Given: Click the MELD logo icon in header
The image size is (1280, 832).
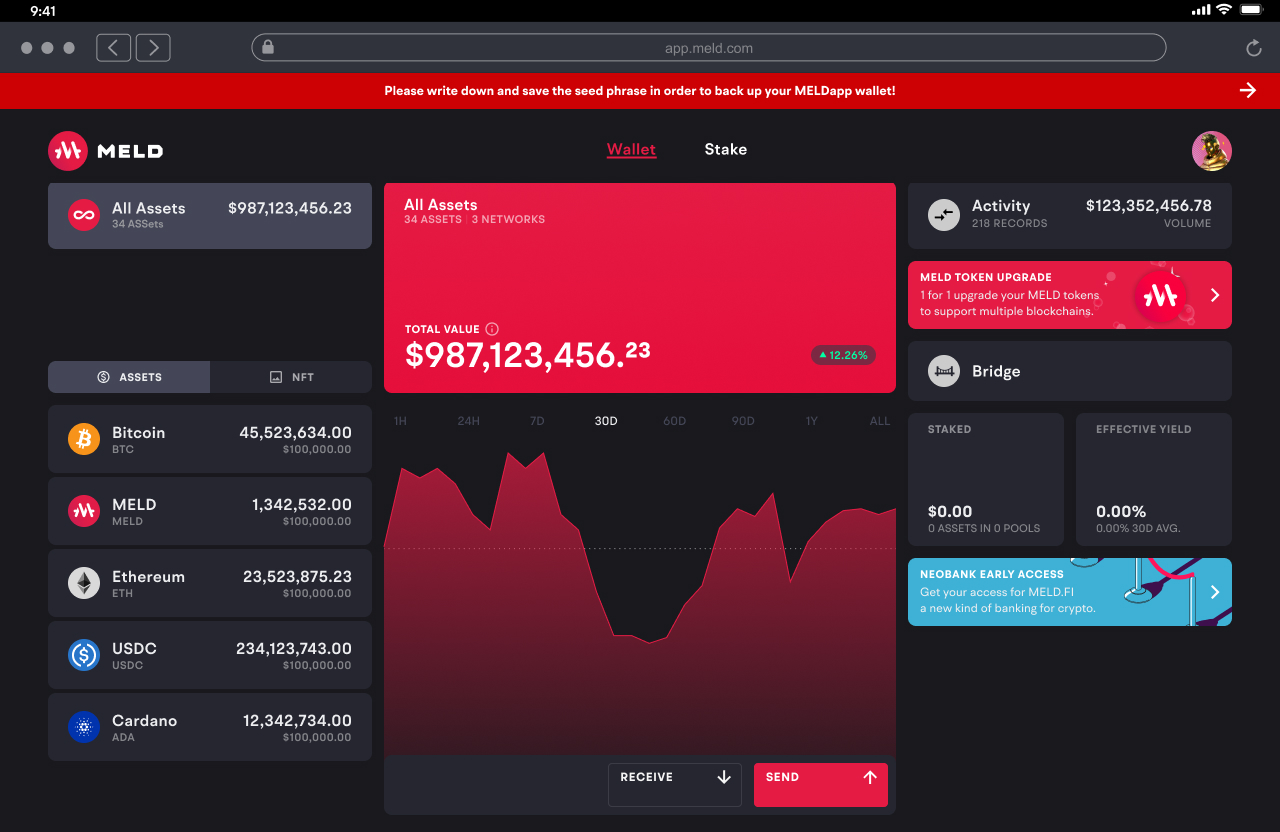Looking at the screenshot, I should click(x=68, y=151).
